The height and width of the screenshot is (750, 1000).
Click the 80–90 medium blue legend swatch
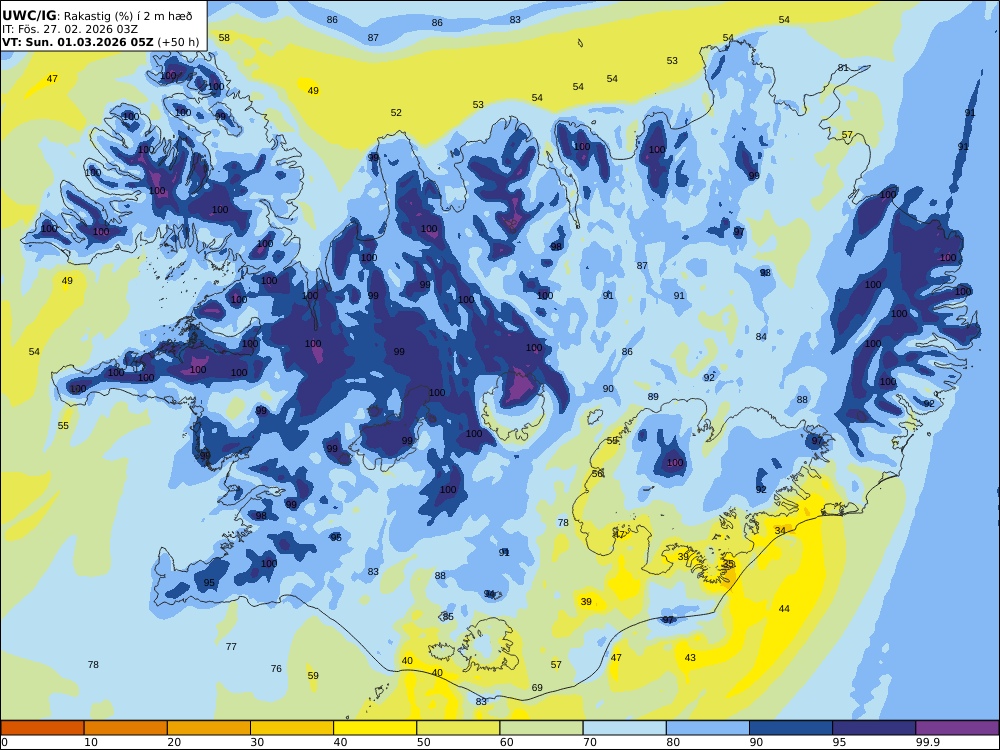tap(708, 728)
